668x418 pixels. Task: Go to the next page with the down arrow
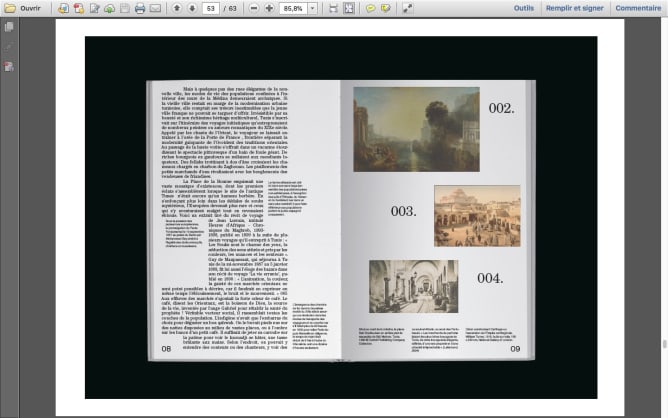[192, 8]
